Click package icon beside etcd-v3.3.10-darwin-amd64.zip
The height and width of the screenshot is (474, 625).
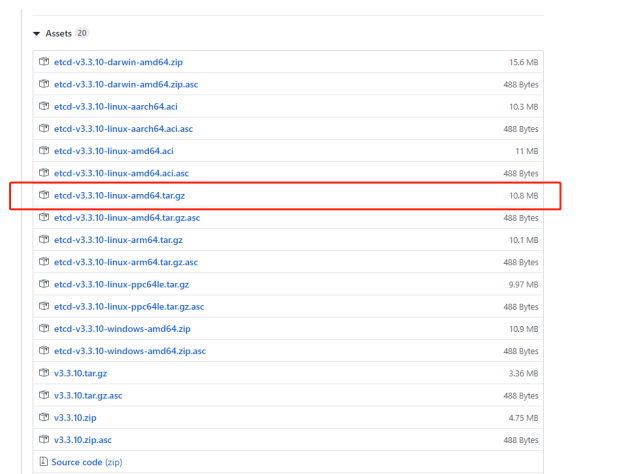coord(44,61)
